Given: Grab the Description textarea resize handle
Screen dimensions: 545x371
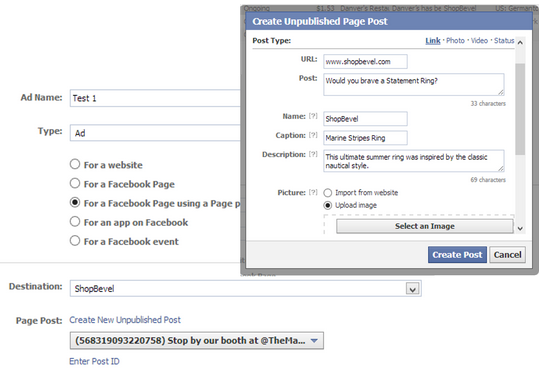Looking at the screenshot, I should tap(501, 168).
